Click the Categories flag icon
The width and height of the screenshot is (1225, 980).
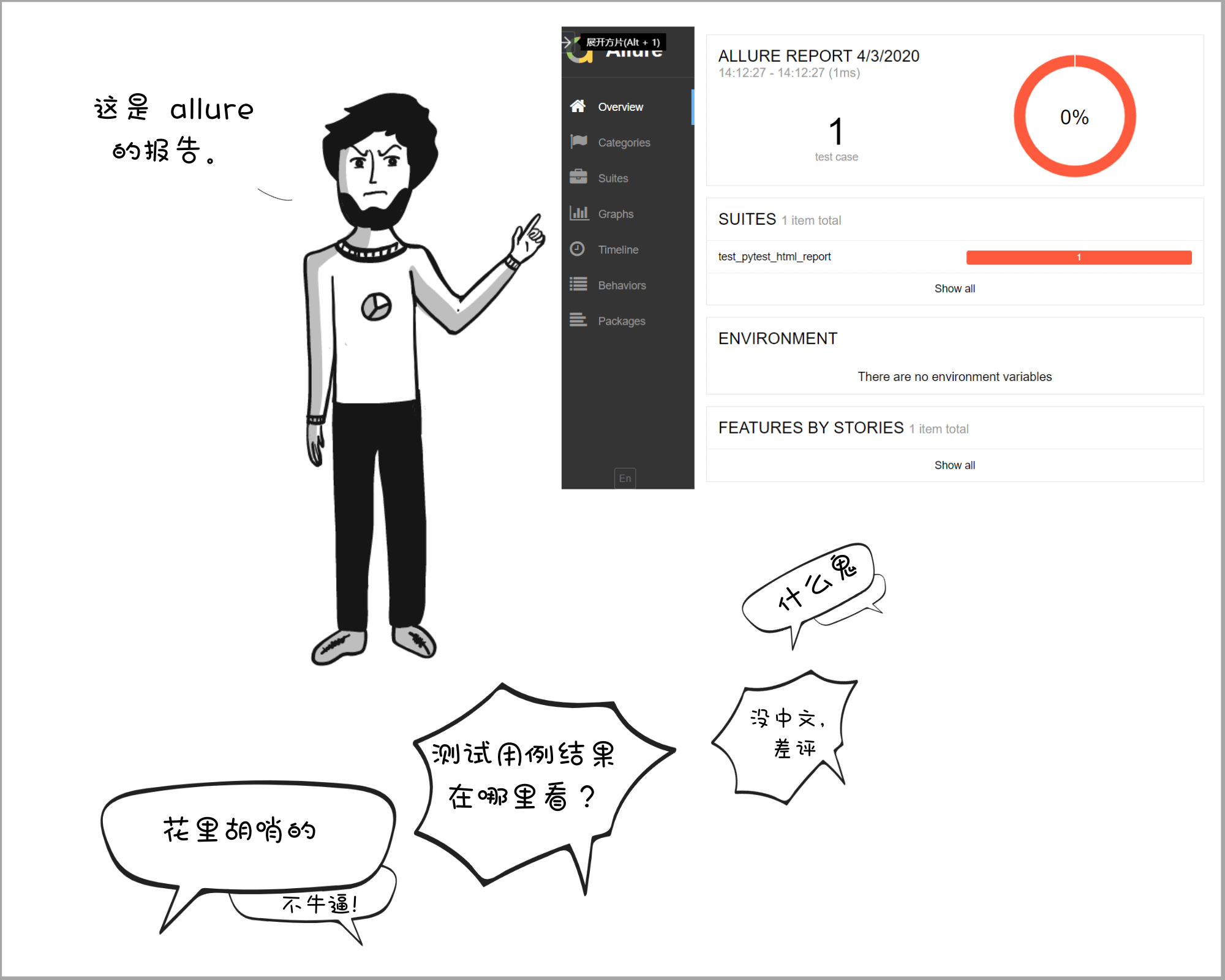tap(578, 142)
